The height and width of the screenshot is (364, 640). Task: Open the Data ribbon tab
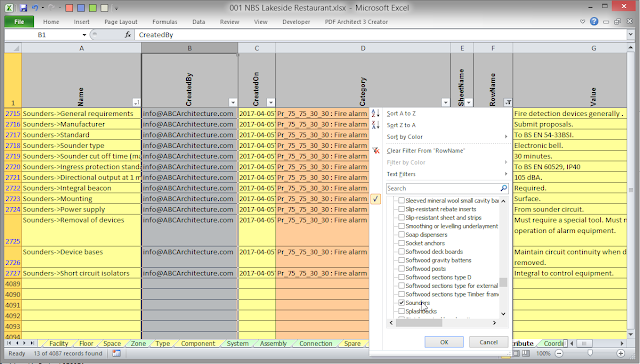click(x=199, y=22)
